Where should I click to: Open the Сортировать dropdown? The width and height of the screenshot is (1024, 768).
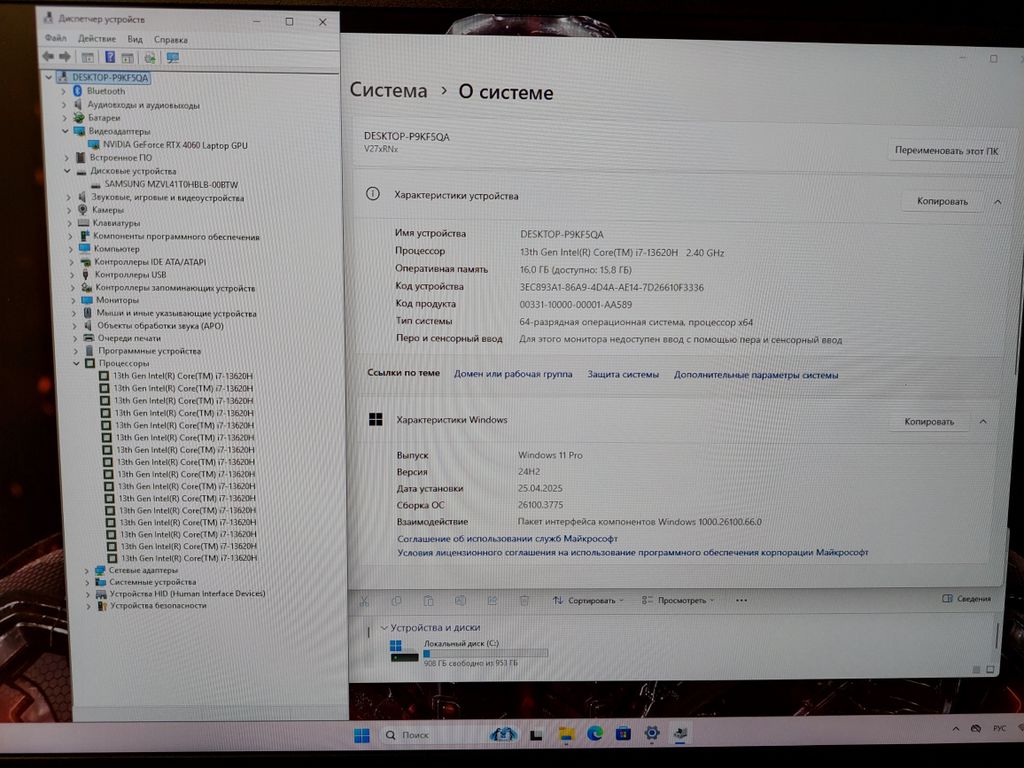point(590,600)
